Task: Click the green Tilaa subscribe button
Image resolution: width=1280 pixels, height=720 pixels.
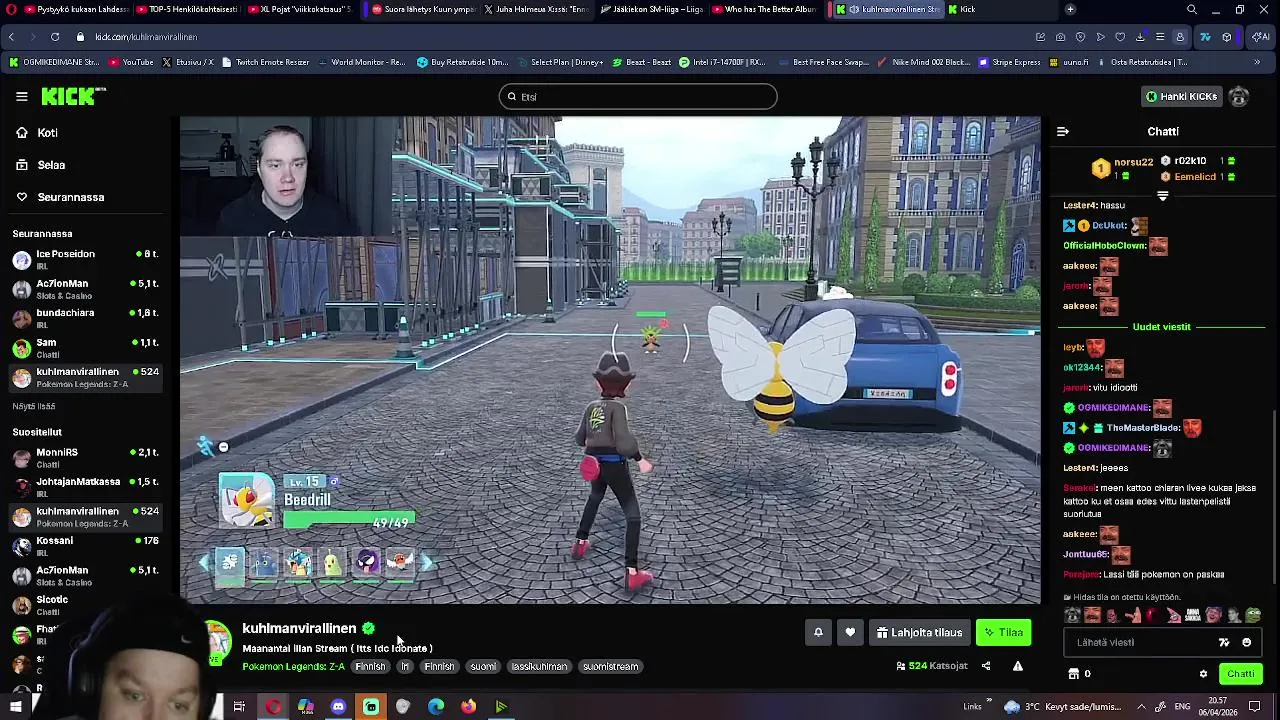Action: pos(1003,632)
